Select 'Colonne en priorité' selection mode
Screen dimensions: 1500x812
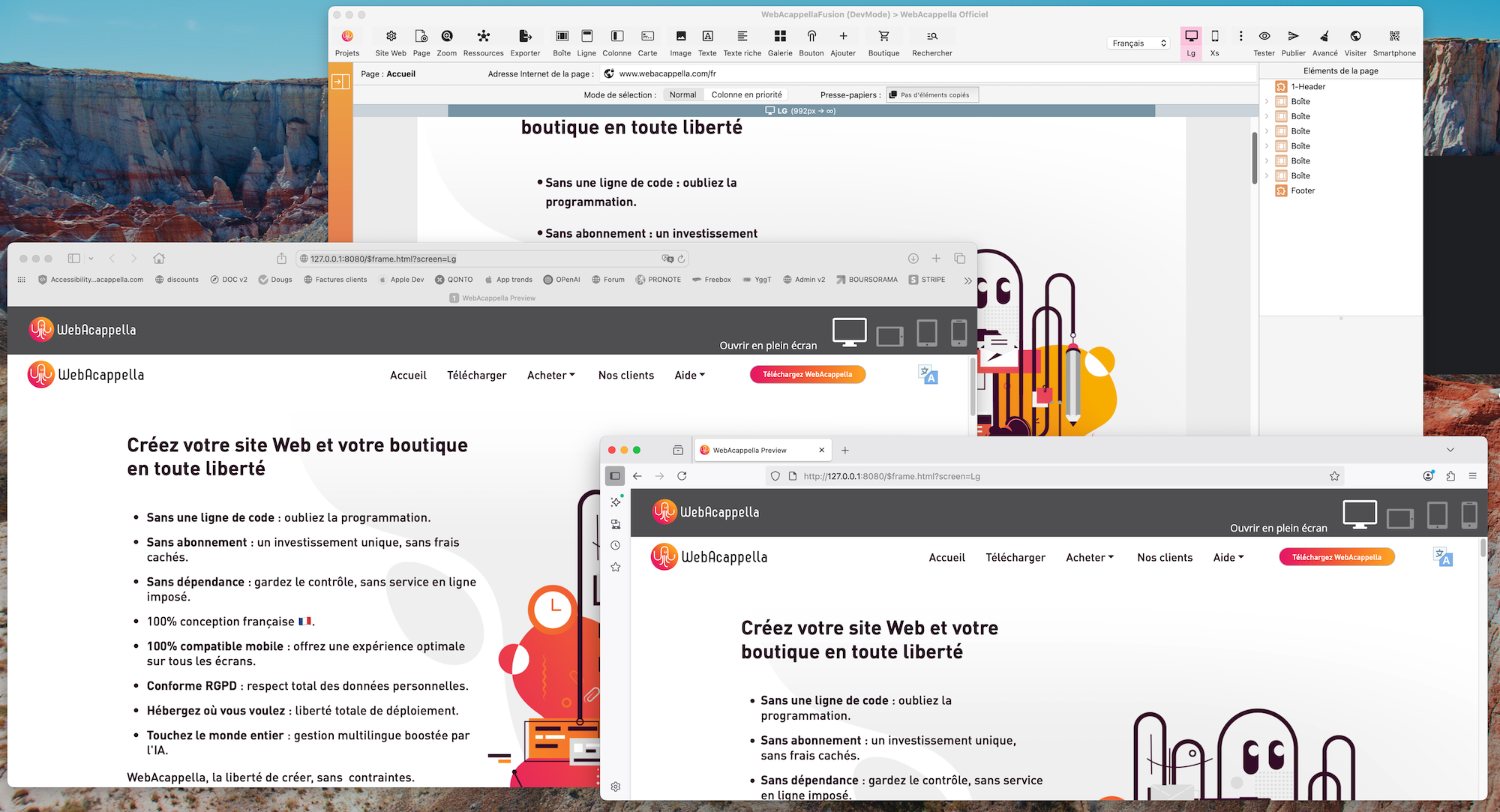[746, 94]
